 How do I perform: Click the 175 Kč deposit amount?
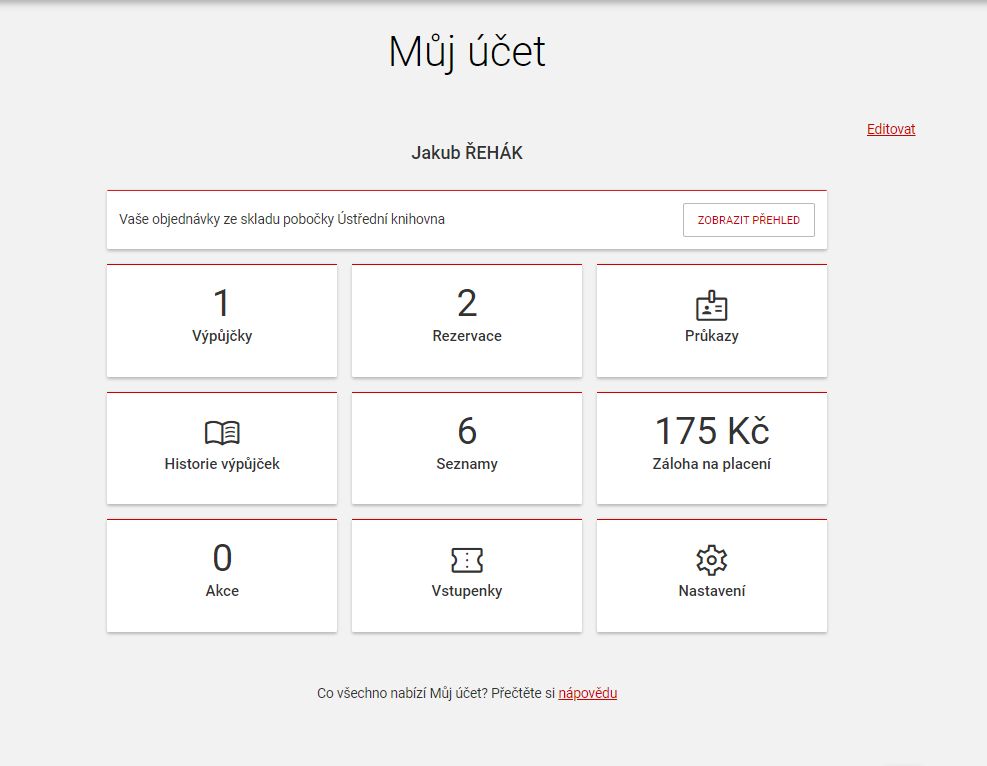coord(711,431)
